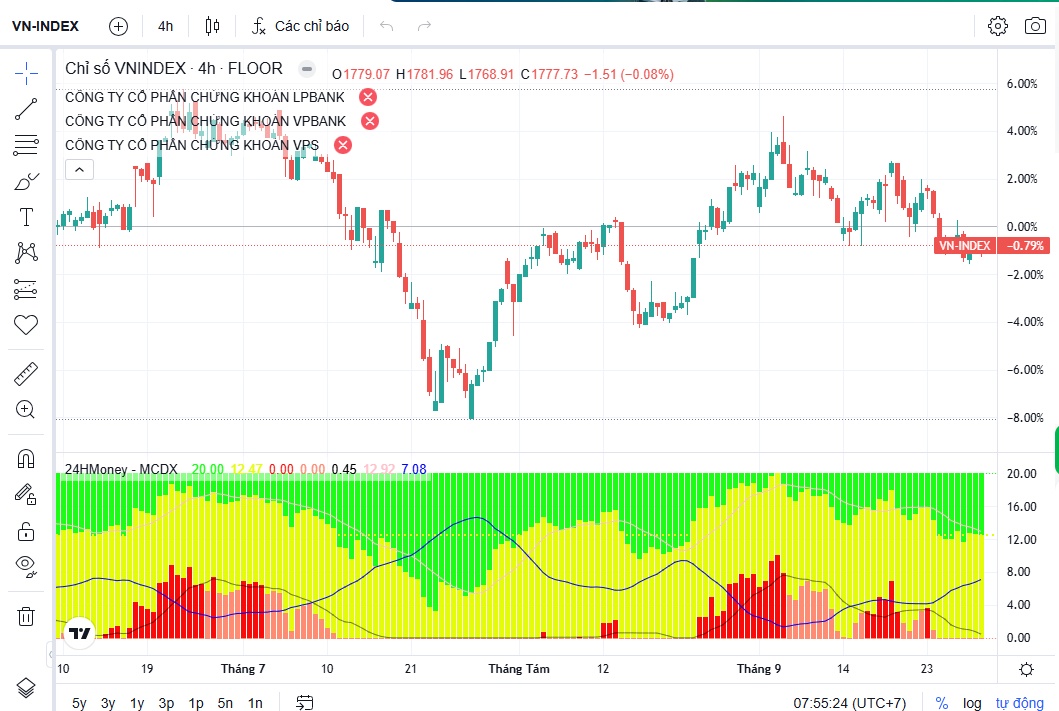This screenshot has width=1059, height=711.
Task: Select the 3y time range
Action: point(108,703)
